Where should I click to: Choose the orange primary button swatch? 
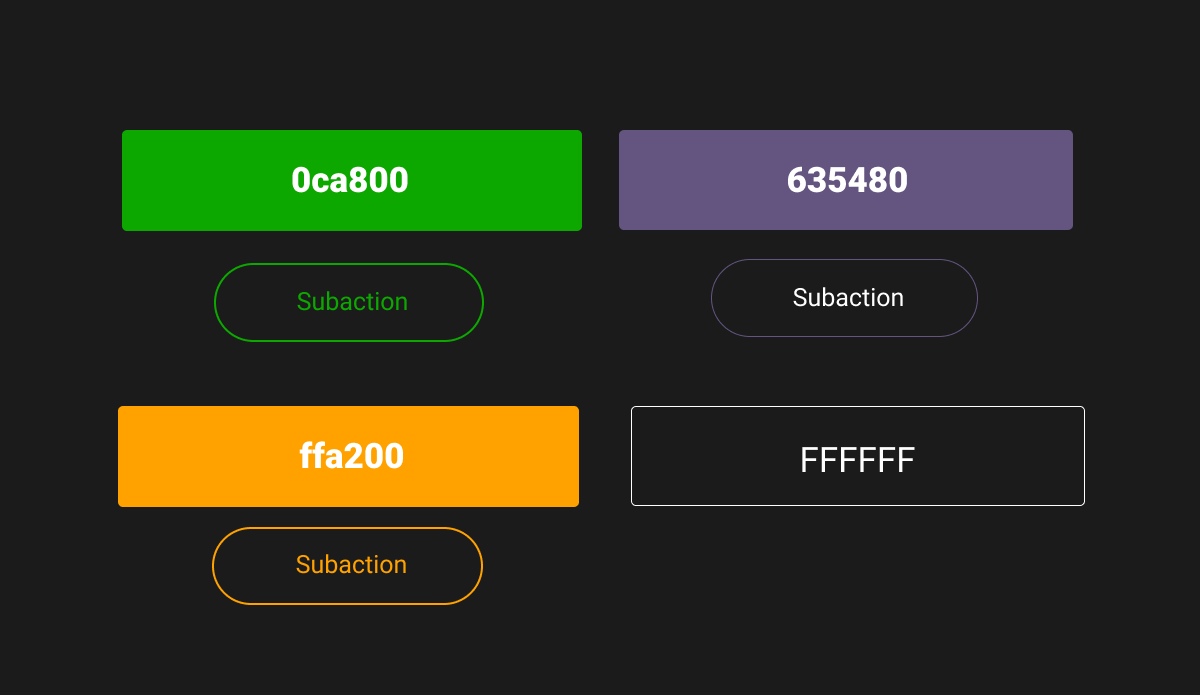[348, 456]
